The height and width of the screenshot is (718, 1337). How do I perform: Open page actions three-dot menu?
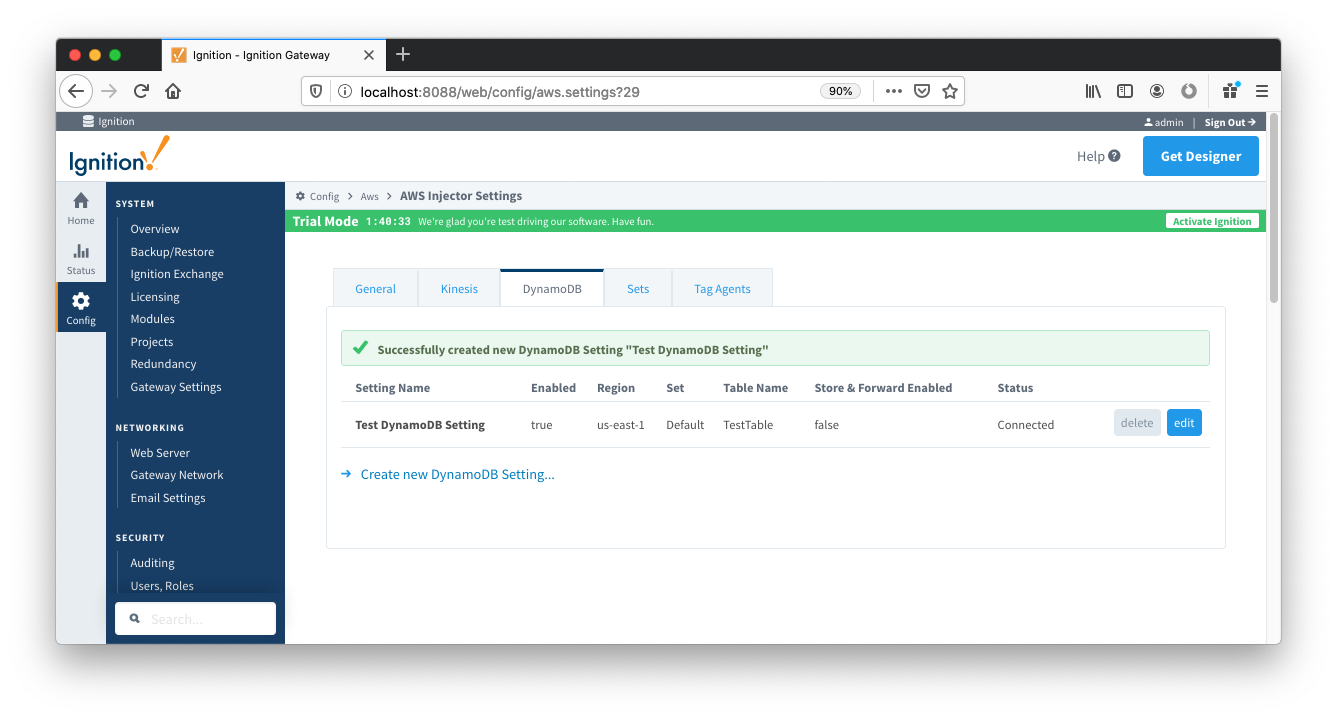point(893,91)
